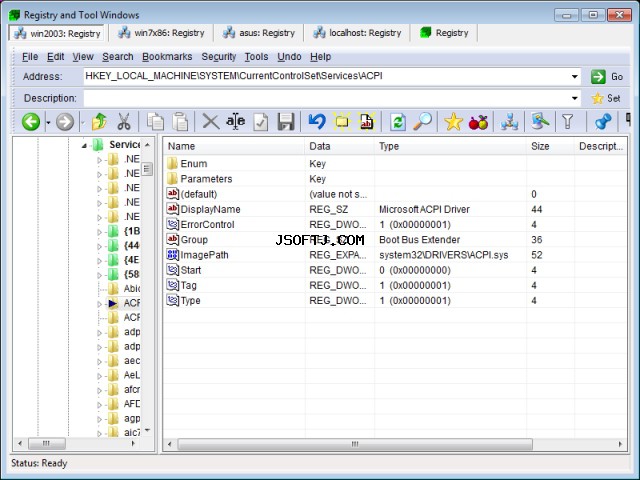Click the new string value icon

pyautogui.click(x=367, y=122)
